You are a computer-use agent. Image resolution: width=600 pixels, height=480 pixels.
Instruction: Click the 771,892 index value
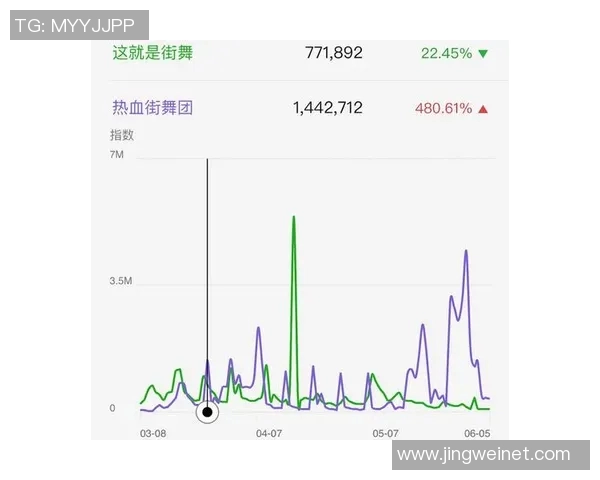tap(334, 53)
